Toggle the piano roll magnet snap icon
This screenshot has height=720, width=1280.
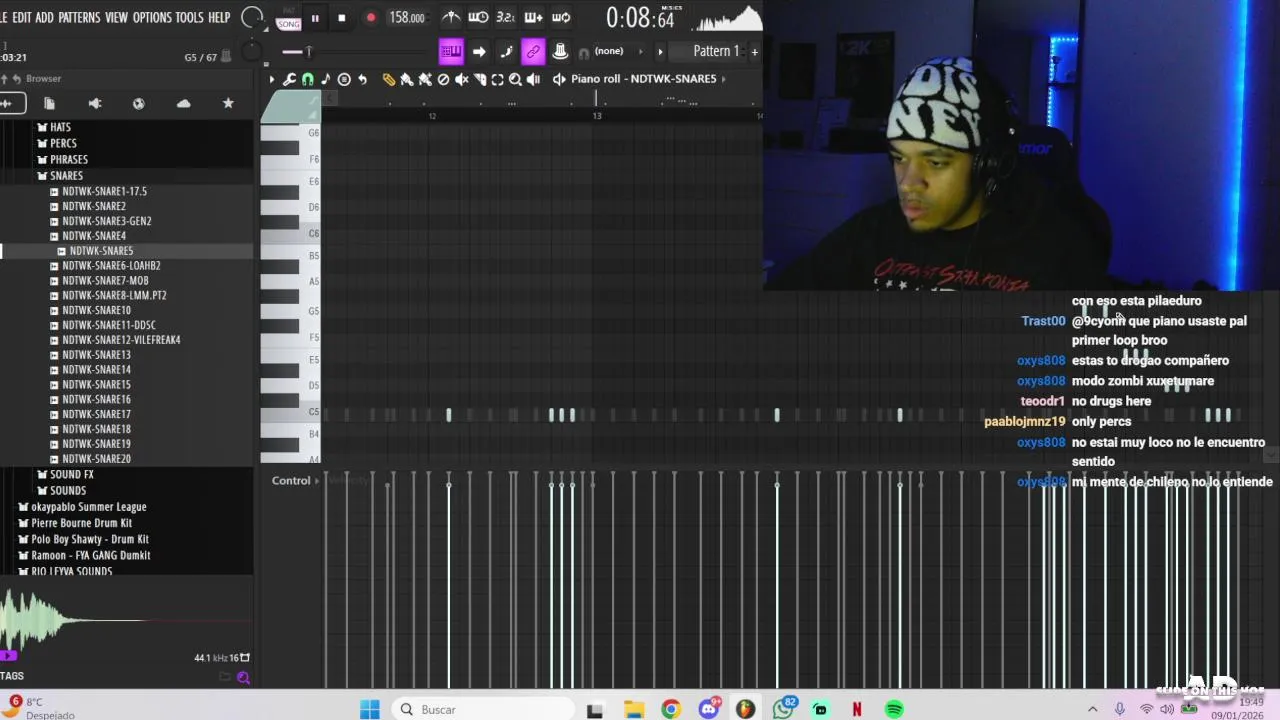(307, 79)
